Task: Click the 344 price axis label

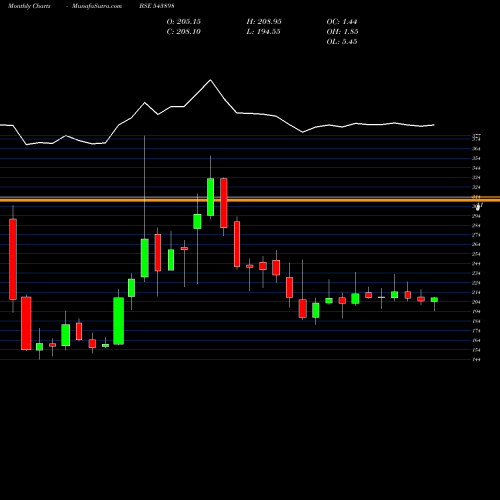Action: (x=476, y=168)
